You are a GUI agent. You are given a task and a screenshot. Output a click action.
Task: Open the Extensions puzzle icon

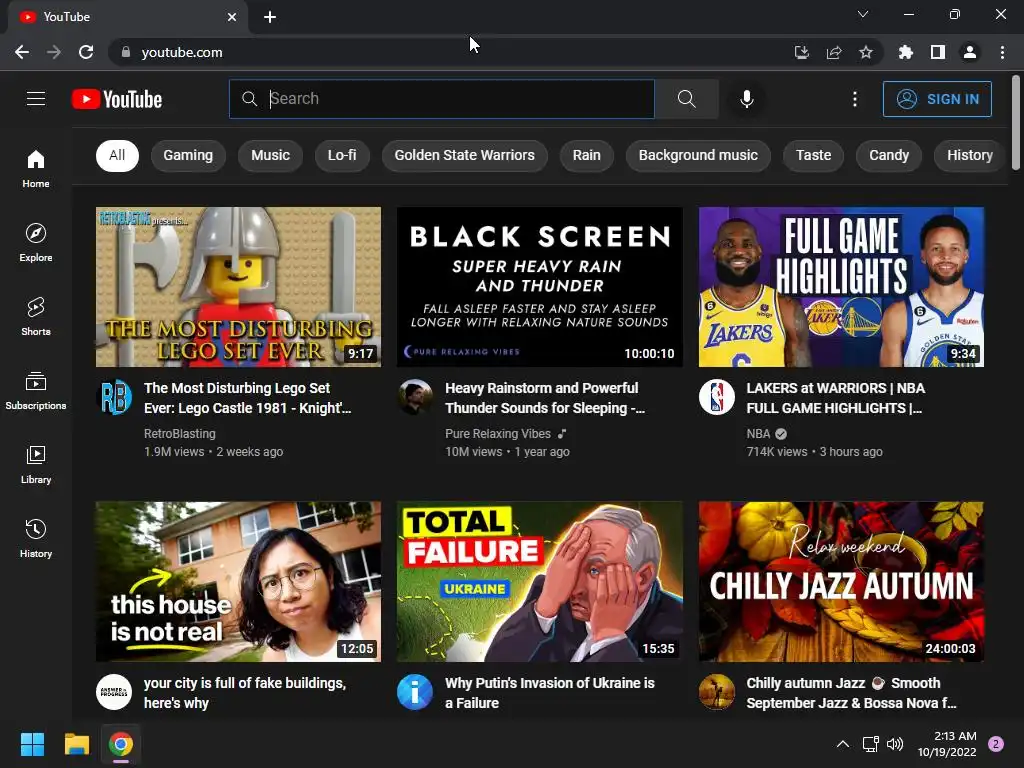point(906,52)
